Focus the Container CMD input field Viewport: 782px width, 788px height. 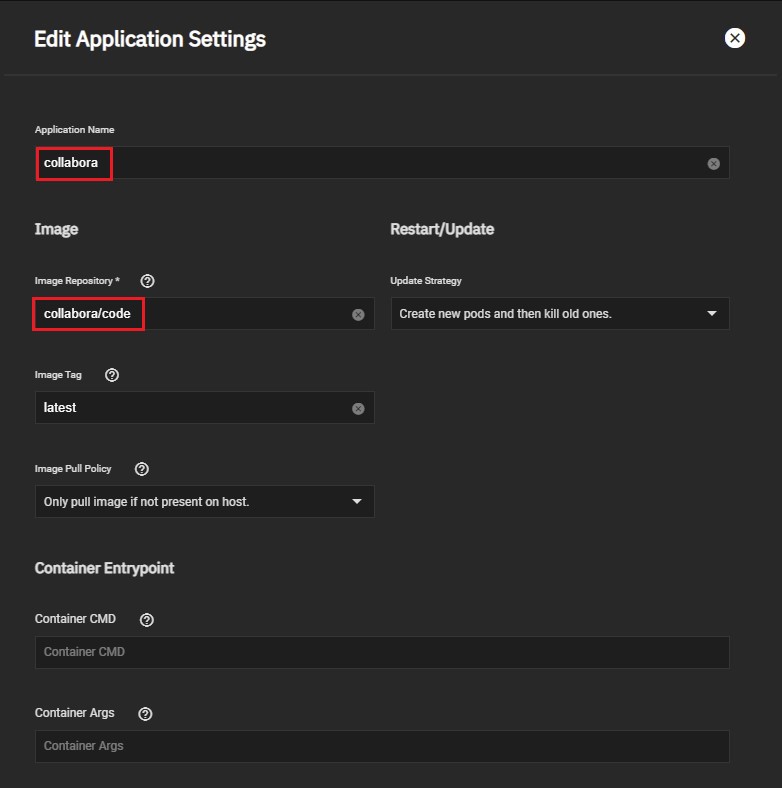[381, 652]
